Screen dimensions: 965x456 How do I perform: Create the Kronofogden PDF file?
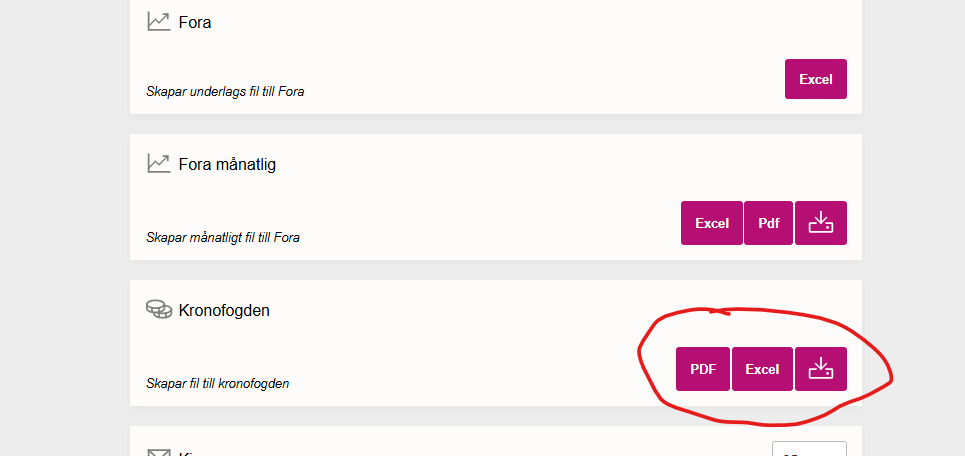tap(703, 369)
